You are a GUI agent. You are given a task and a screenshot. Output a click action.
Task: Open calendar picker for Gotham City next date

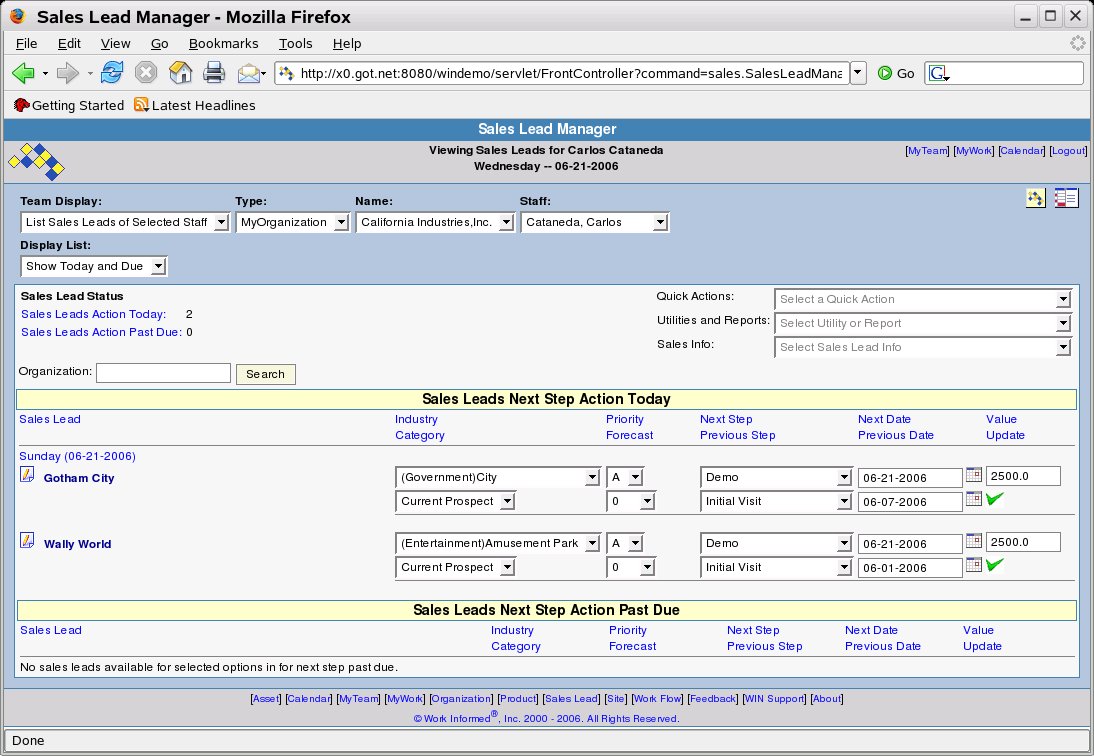point(973,475)
